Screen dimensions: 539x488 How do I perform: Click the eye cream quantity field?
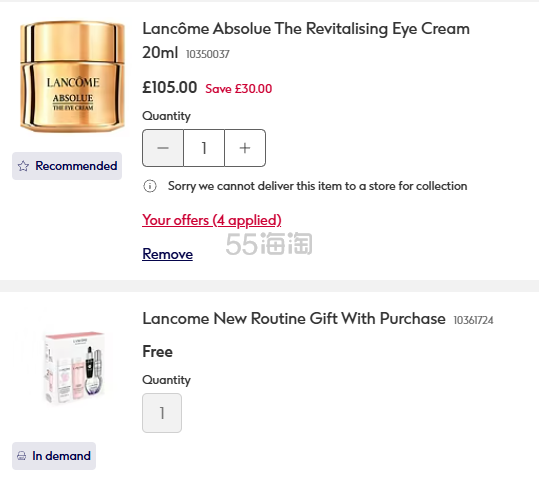(x=204, y=148)
